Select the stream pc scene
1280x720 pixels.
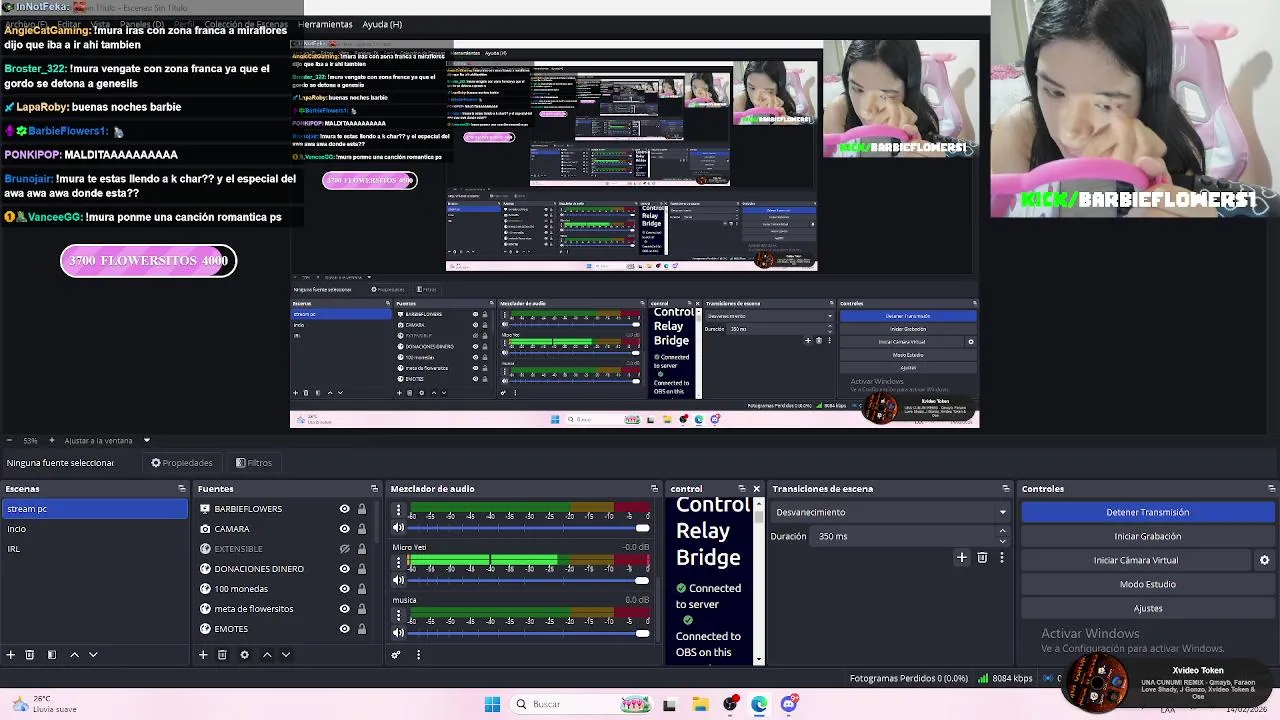[x=94, y=509]
